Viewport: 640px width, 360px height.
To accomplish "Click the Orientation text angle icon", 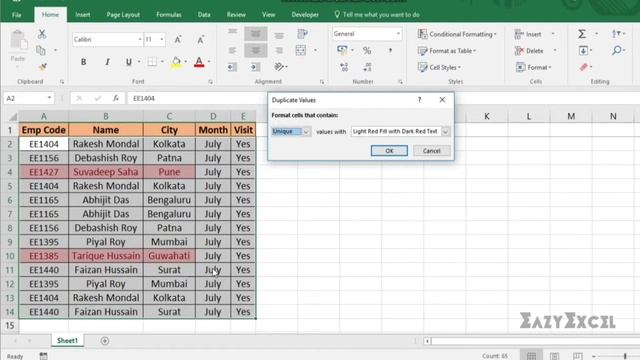I will coord(279,67).
